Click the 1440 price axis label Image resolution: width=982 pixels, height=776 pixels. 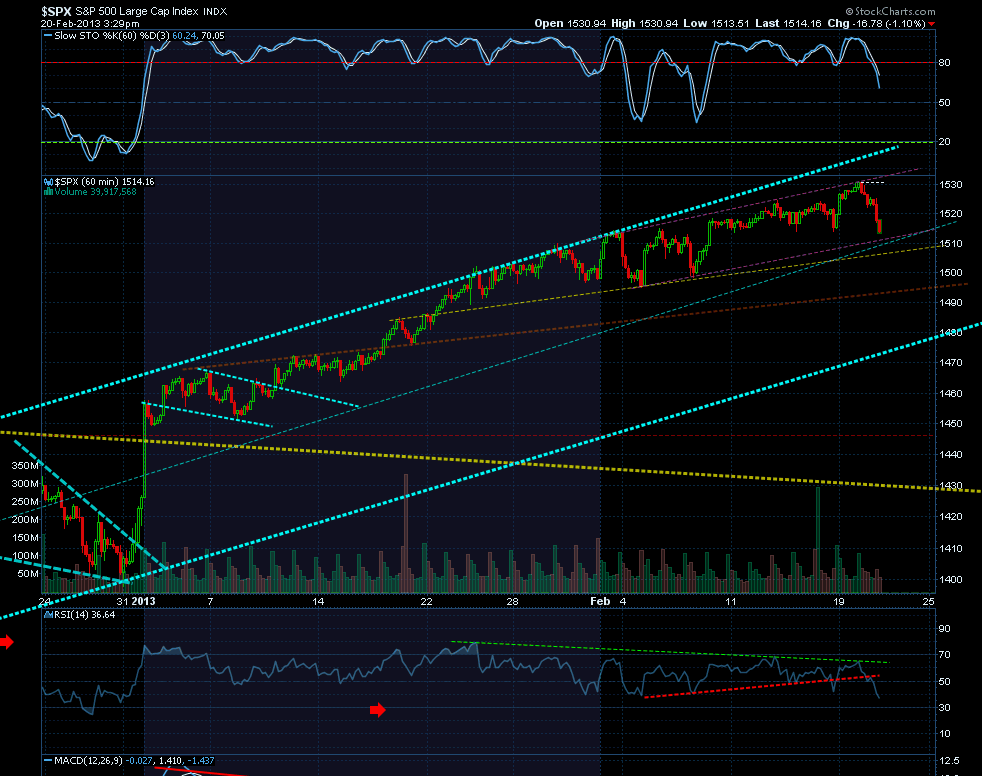[x=950, y=454]
